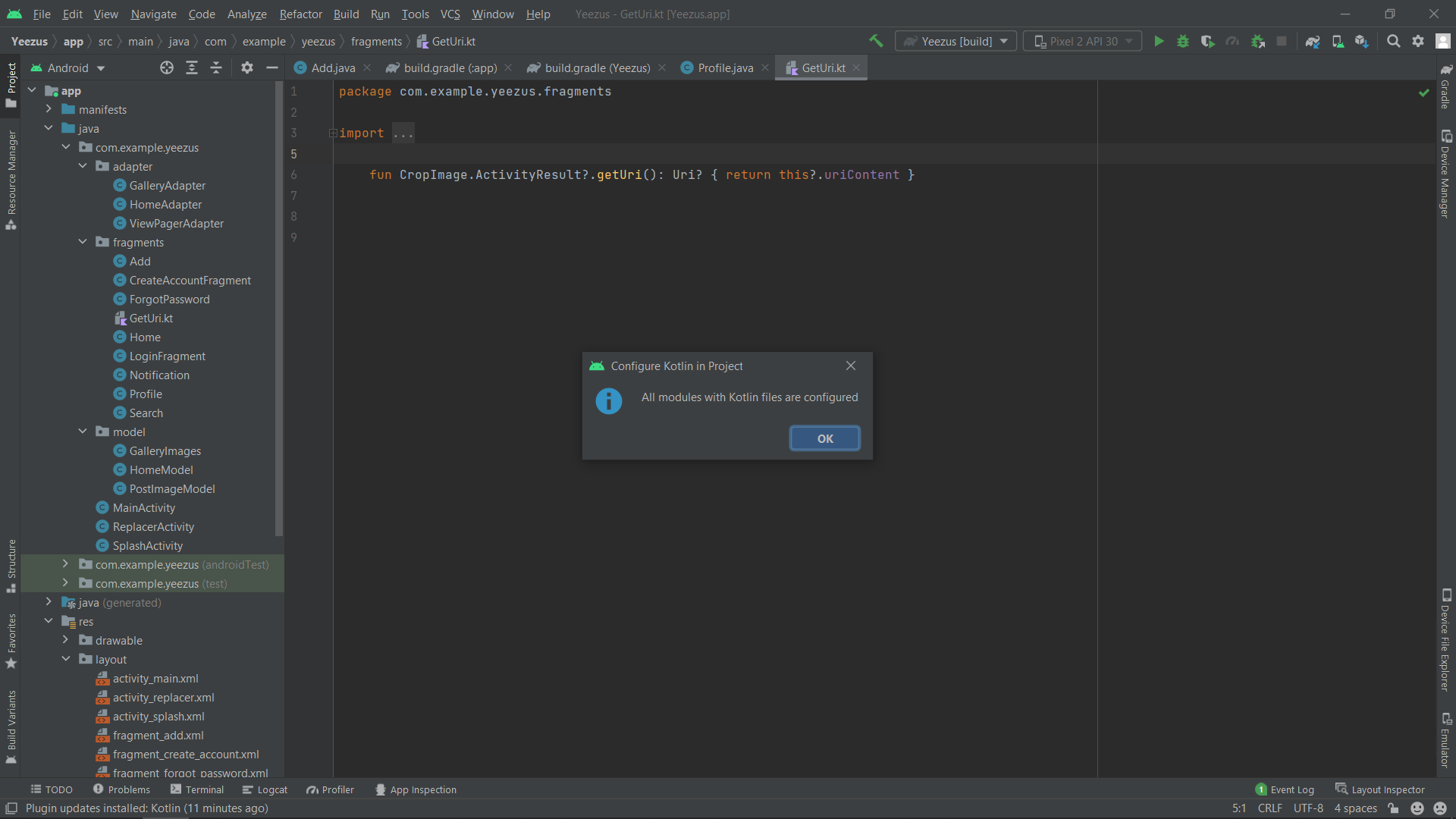The width and height of the screenshot is (1456, 819).
Task: Toggle the Logcat tool window
Action: point(271,789)
